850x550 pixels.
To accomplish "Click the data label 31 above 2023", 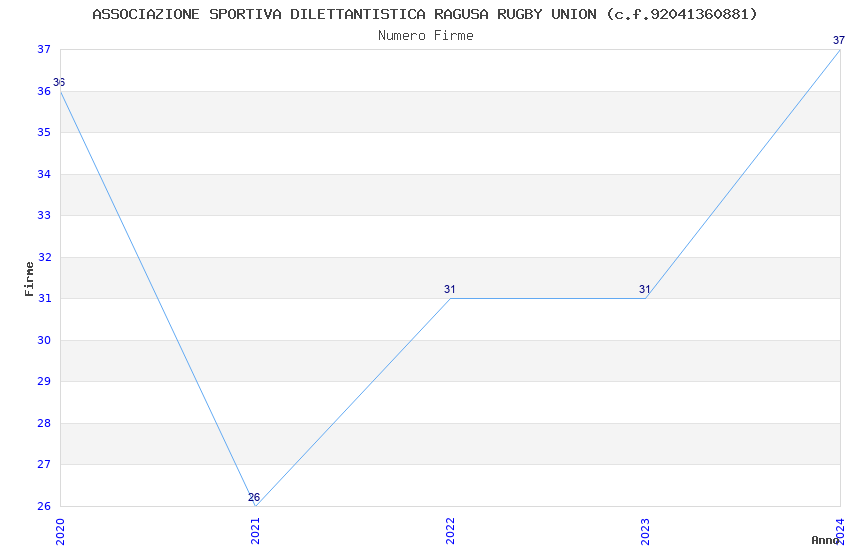I will [645, 290].
